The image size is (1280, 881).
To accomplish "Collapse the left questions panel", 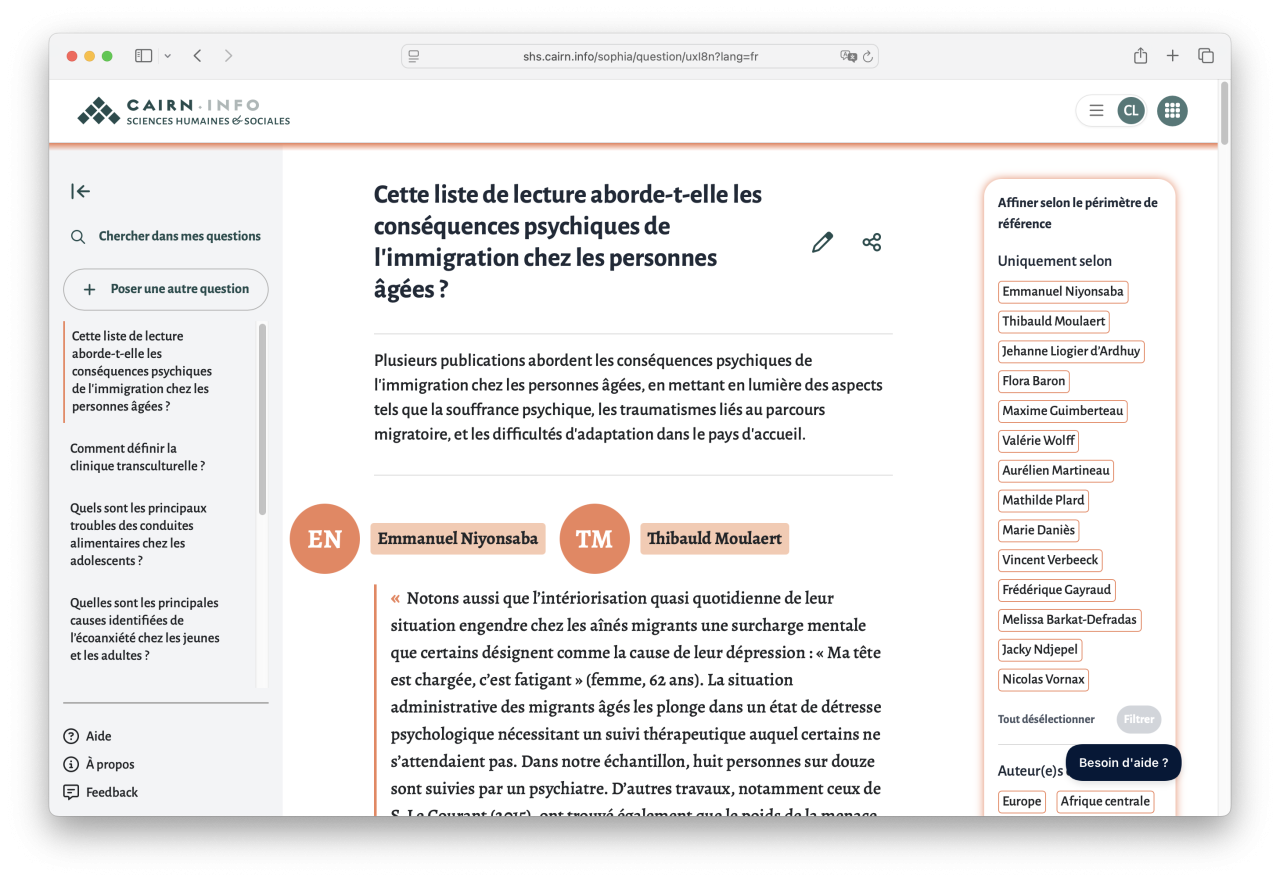I will pyautogui.click(x=80, y=191).
